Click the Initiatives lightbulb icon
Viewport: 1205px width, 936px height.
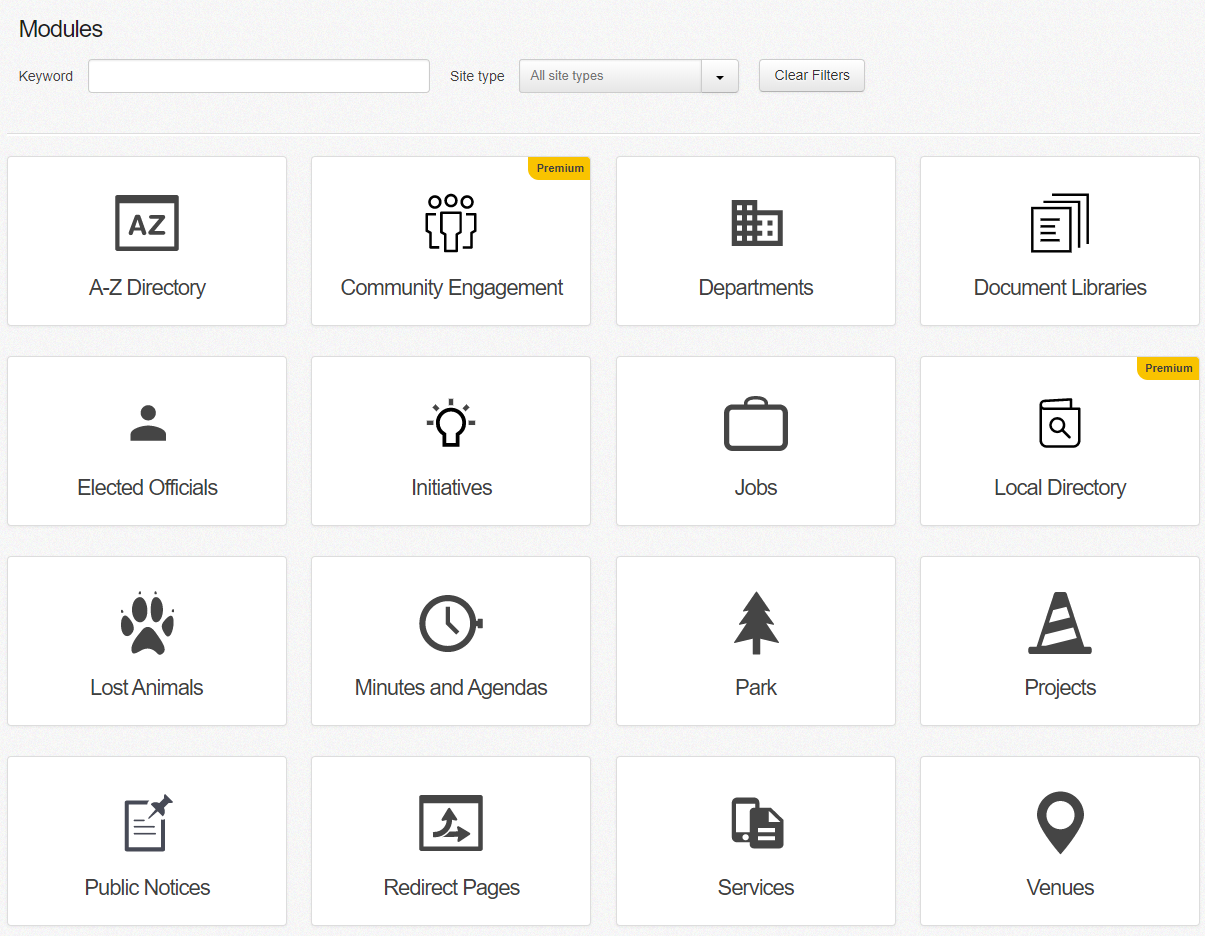(451, 423)
